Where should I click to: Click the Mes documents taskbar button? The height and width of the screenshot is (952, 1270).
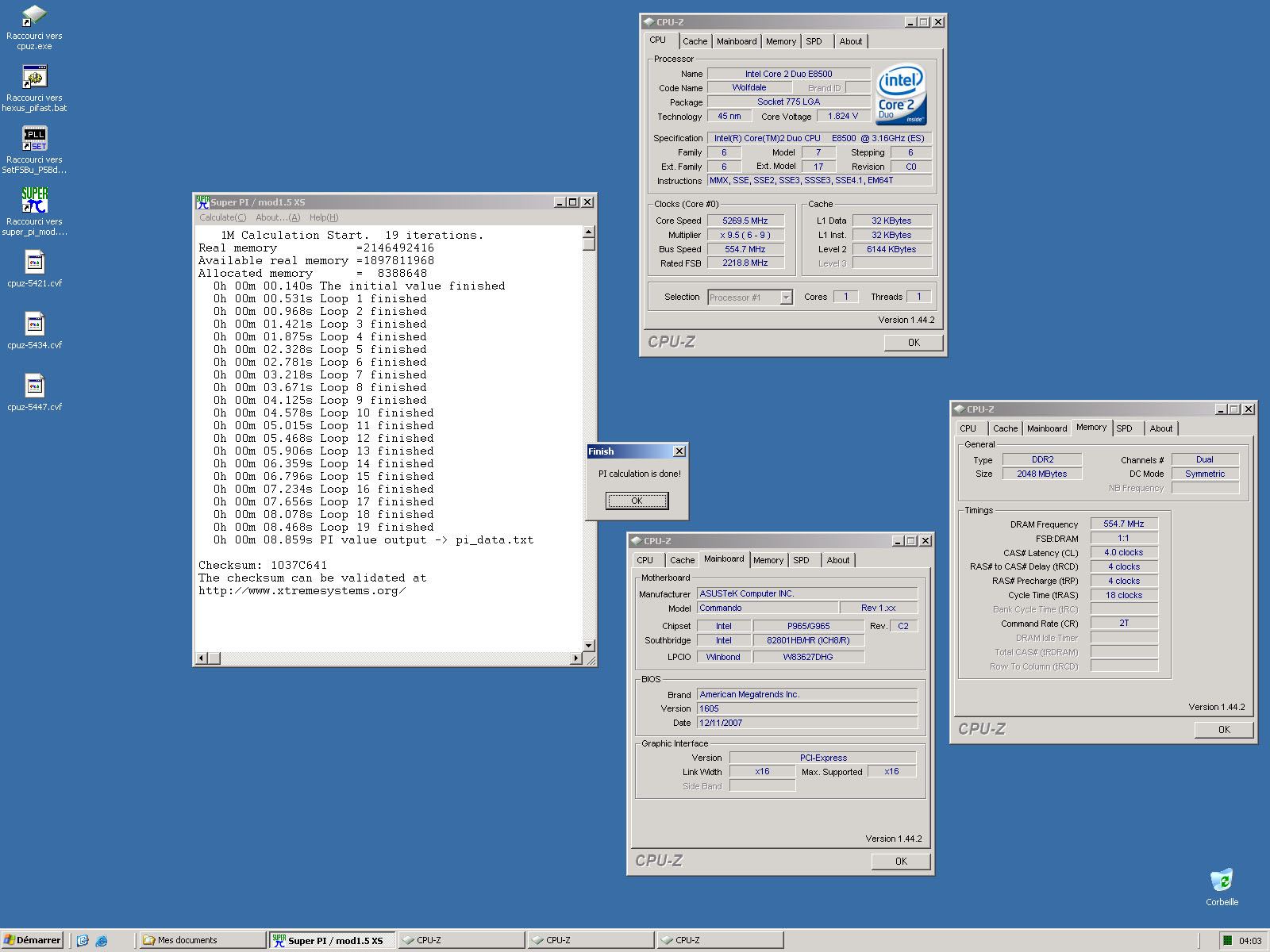click(202, 940)
